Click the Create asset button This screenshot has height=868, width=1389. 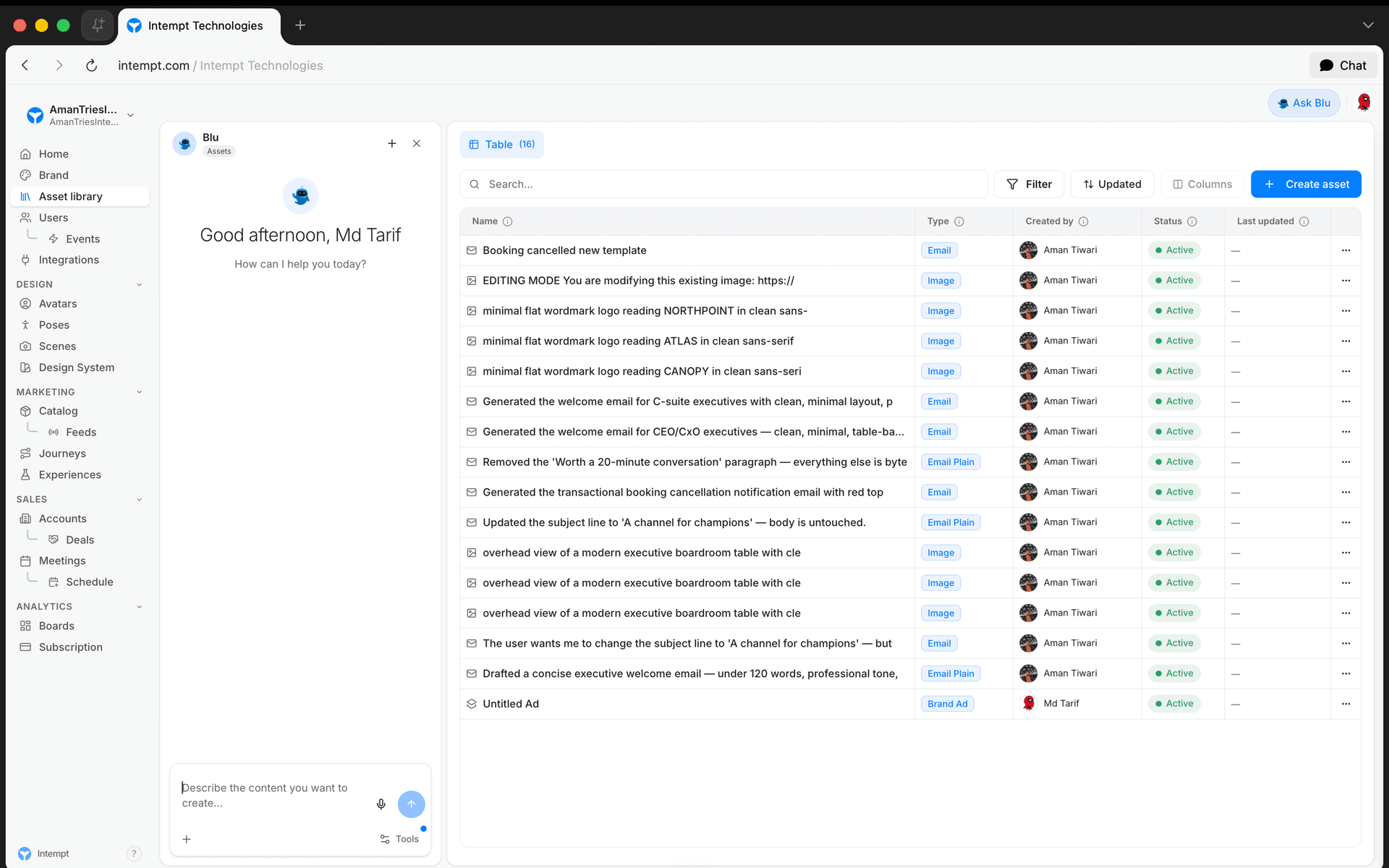point(1306,184)
